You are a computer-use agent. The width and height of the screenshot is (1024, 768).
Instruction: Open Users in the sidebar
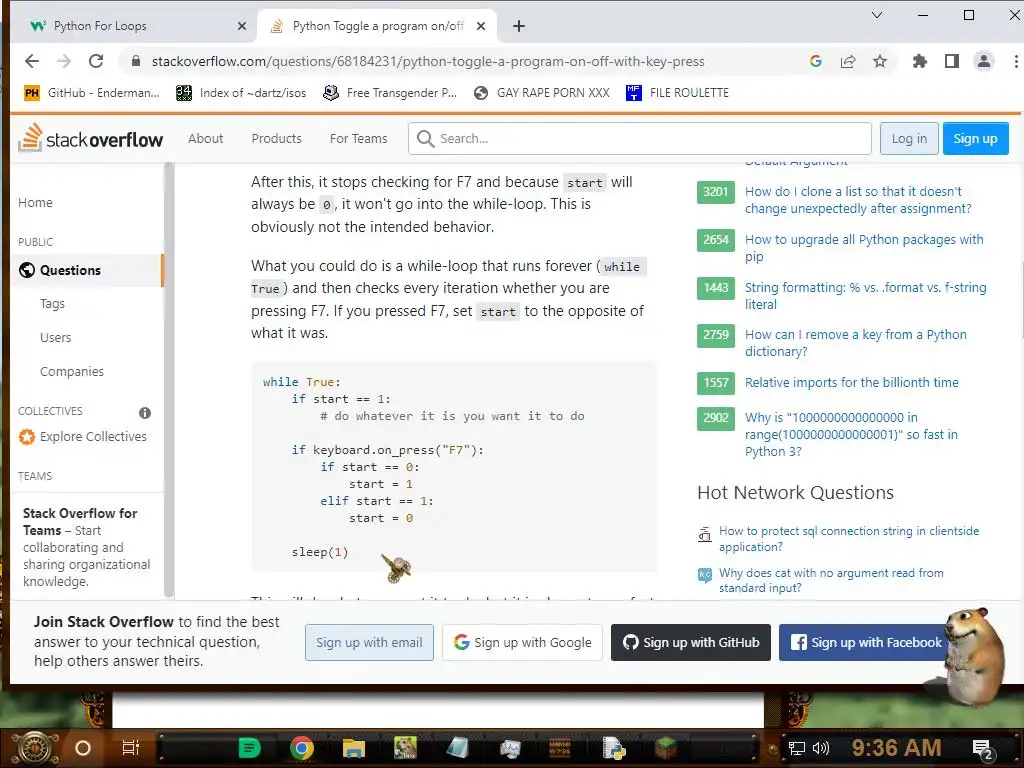pyautogui.click(x=56, y=338)
